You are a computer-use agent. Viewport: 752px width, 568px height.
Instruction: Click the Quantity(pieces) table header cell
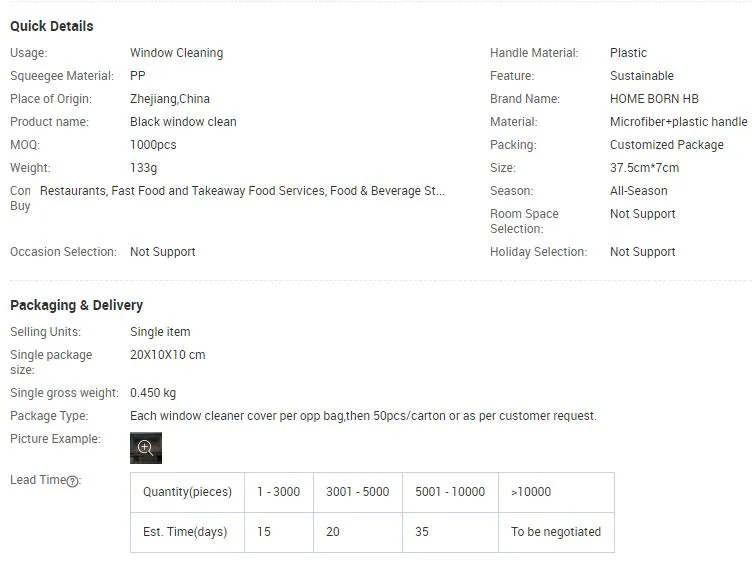(x=187, y=492)
